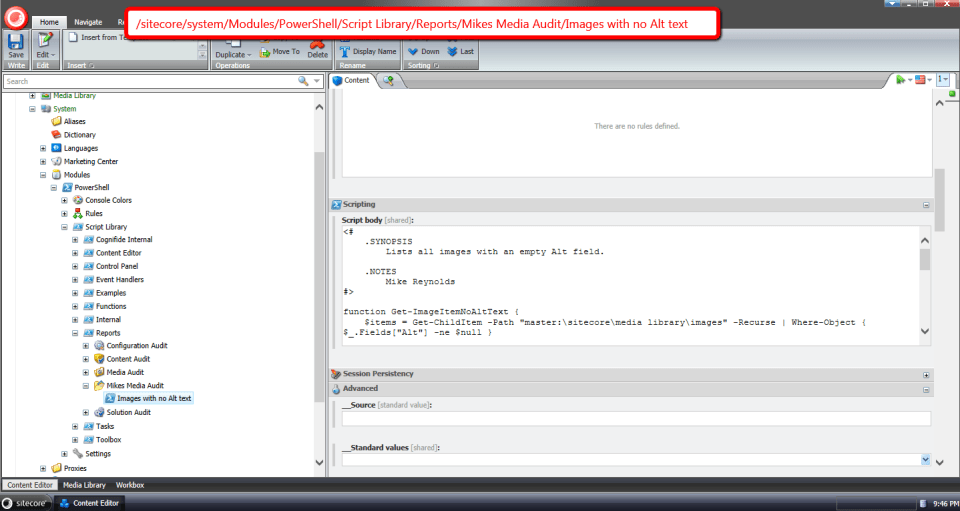Screen dimensions: 960x511
Task: Open the Duplicate dropdown in Operations
Action: click(x=233, y=47)
